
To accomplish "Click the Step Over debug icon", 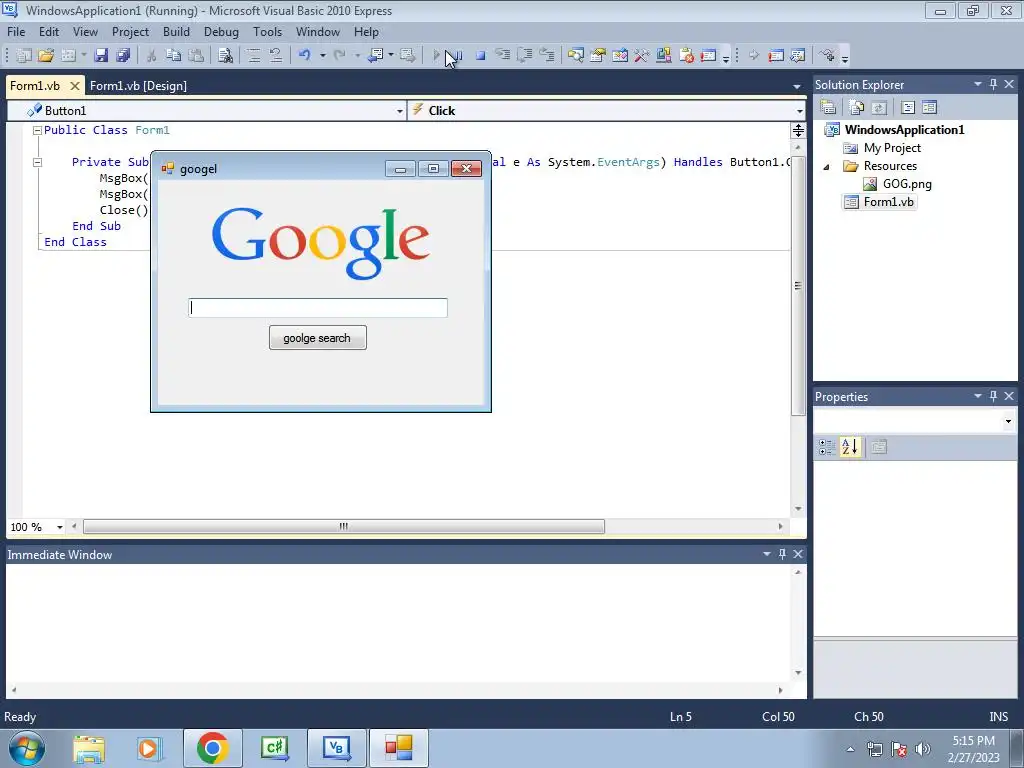I will 524,56.
